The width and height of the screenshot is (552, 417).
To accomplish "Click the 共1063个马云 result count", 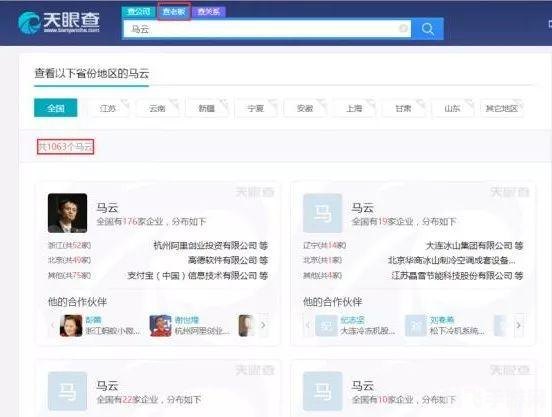I will coord(65,146).
